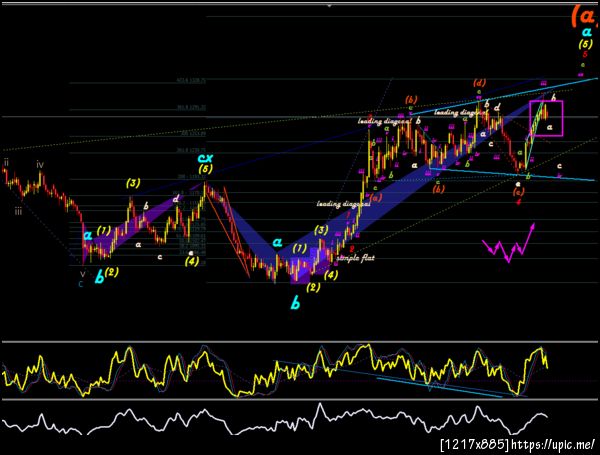Click the yellow (3) under the lowest leading diagonal
600x455 pixels.
pos(321,230)
